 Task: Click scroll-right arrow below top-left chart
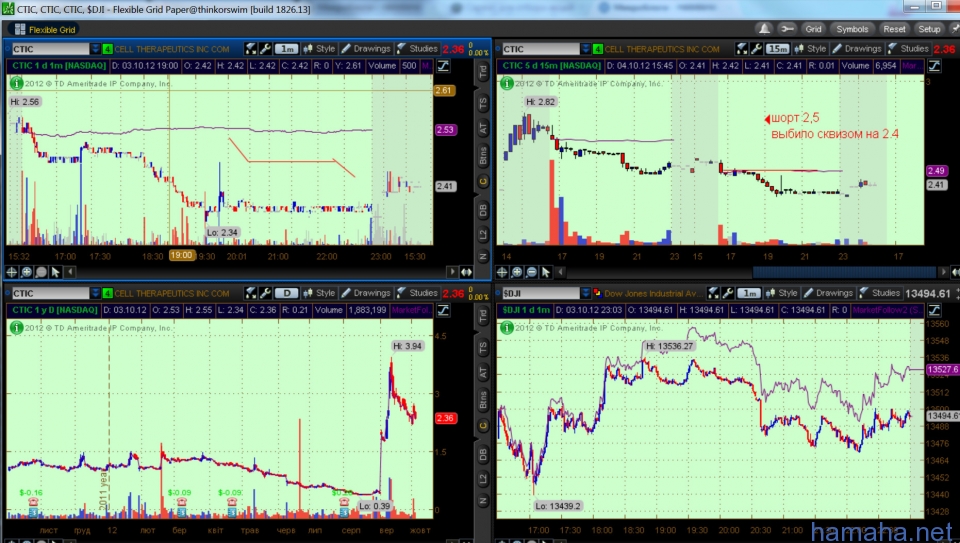[x=452, y=272]
